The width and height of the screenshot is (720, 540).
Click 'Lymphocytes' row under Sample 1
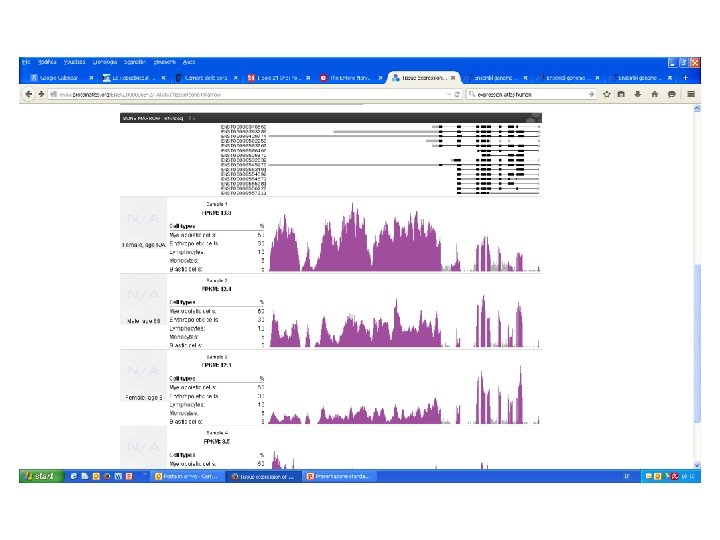217,252
